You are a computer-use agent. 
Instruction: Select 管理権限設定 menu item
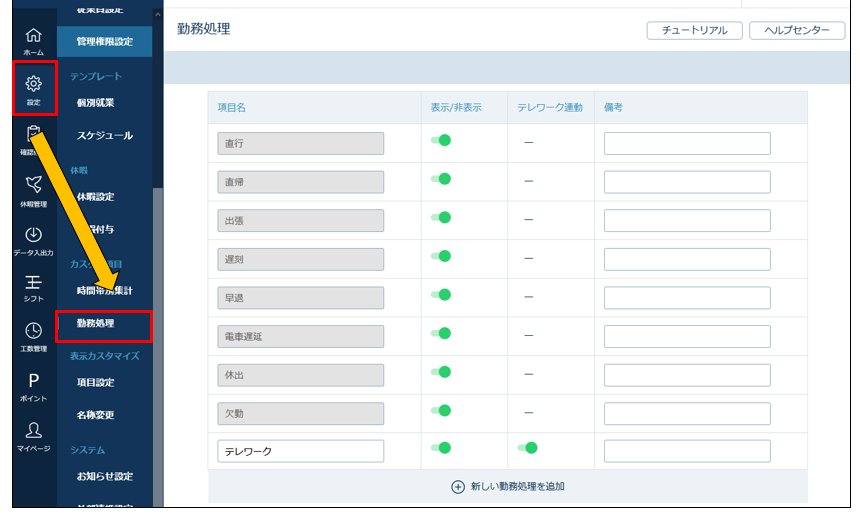click(104, 41)
